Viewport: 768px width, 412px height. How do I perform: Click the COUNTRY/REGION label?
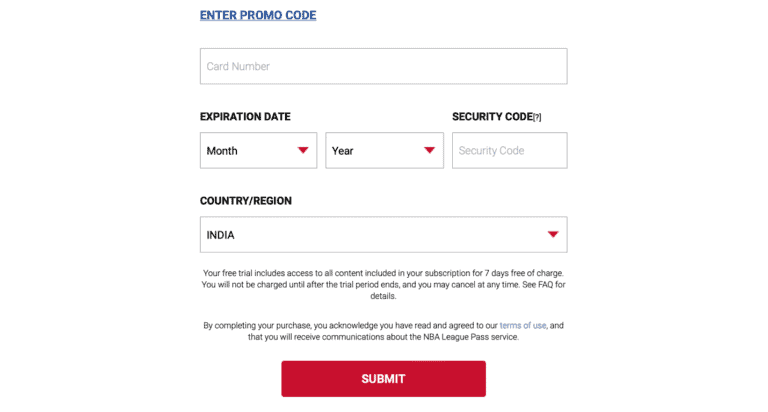(246, 201)
